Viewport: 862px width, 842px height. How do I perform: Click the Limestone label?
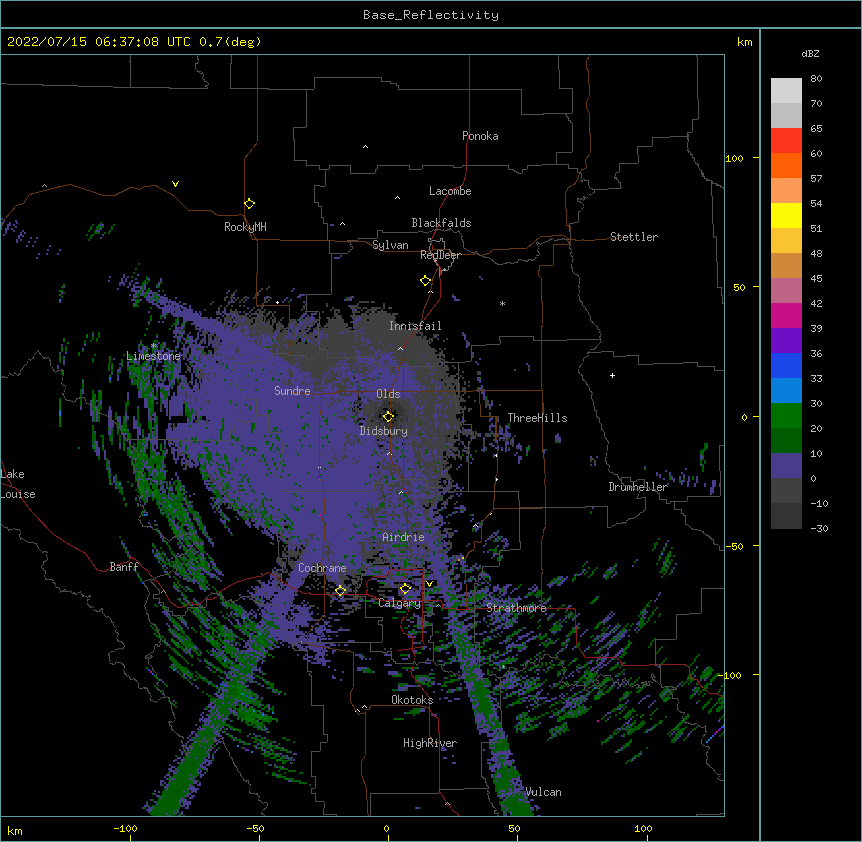point(153,356)
